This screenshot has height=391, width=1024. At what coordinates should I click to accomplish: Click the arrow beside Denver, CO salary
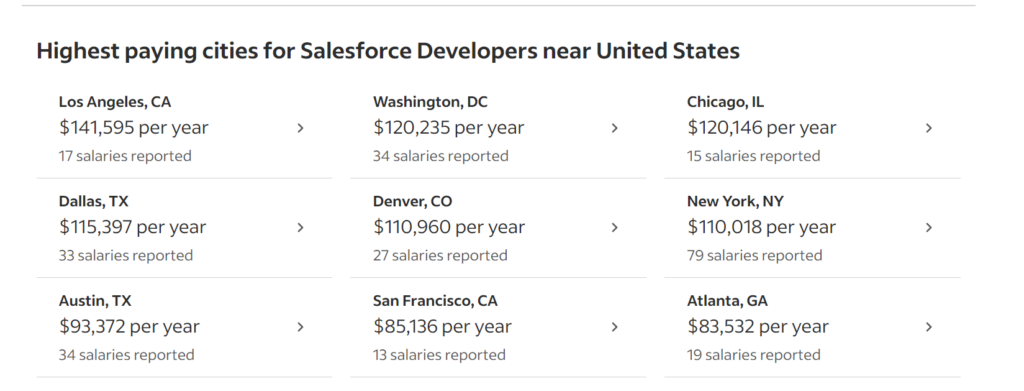[x=615, y=228]
